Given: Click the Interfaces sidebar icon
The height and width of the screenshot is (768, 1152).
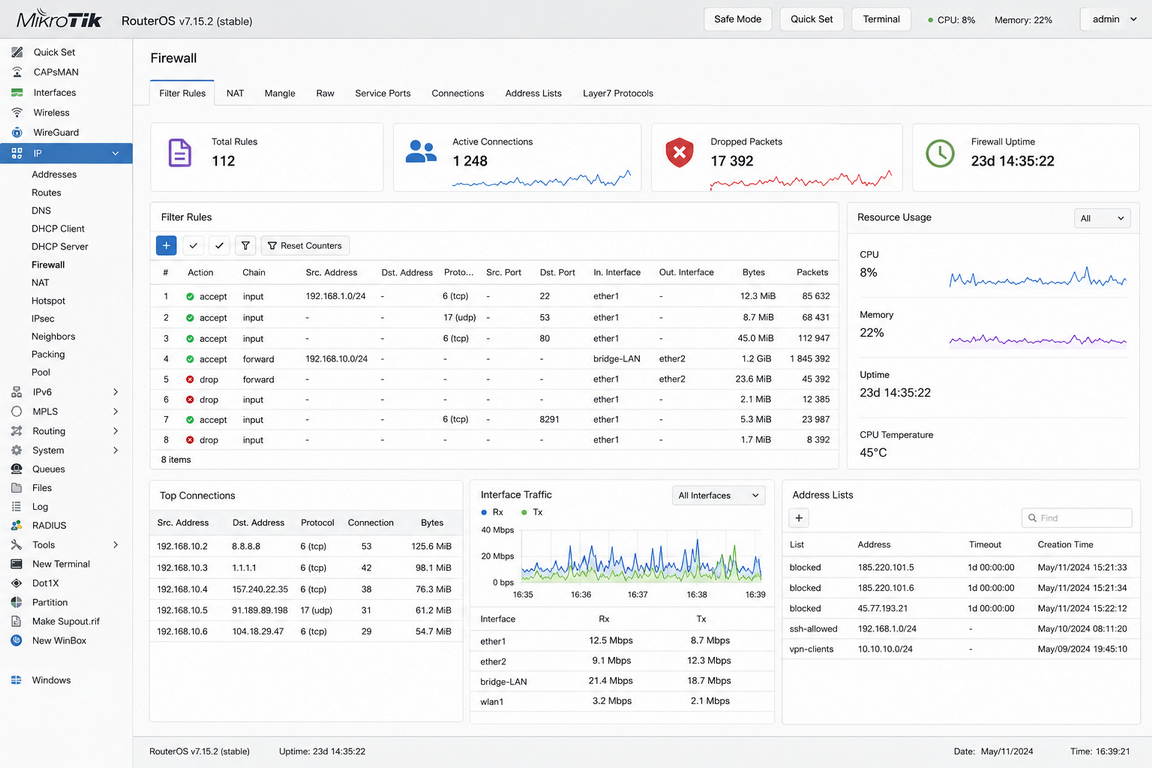Looking at the screenshot, I should pyautogui.click(x=17, y=93).
